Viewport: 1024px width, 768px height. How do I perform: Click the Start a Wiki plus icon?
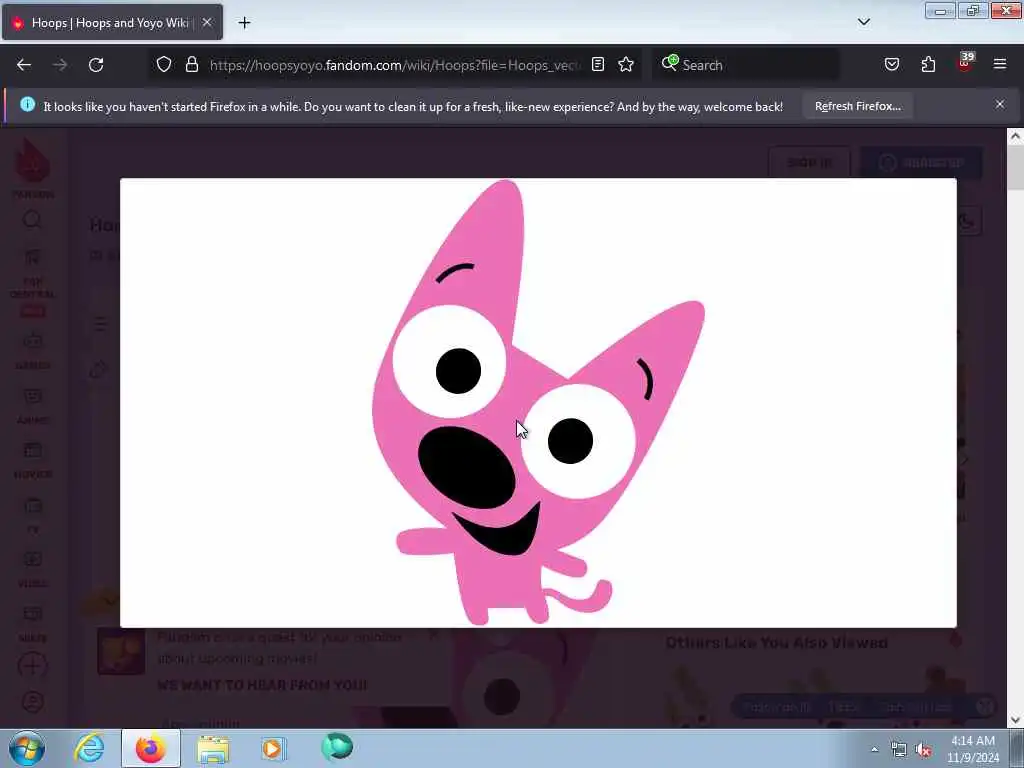tap(32, 666)
